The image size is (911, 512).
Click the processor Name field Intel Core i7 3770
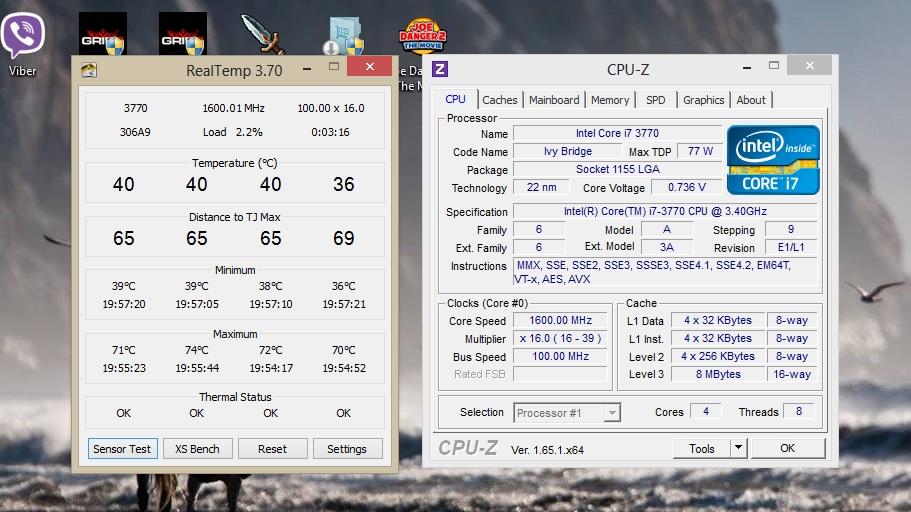coord(617,133)
